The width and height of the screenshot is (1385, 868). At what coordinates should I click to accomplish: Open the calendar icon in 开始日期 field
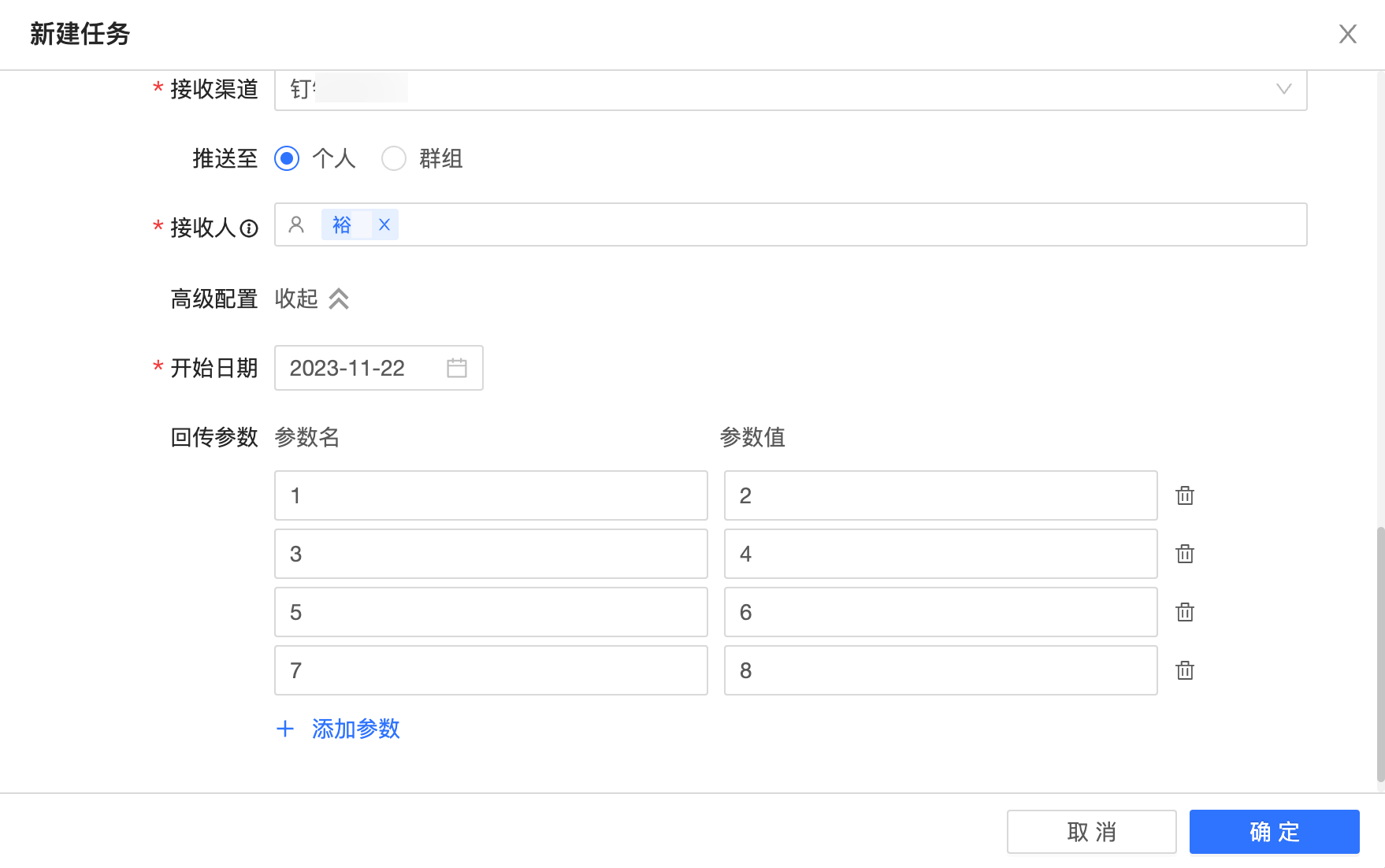(457, 368)
